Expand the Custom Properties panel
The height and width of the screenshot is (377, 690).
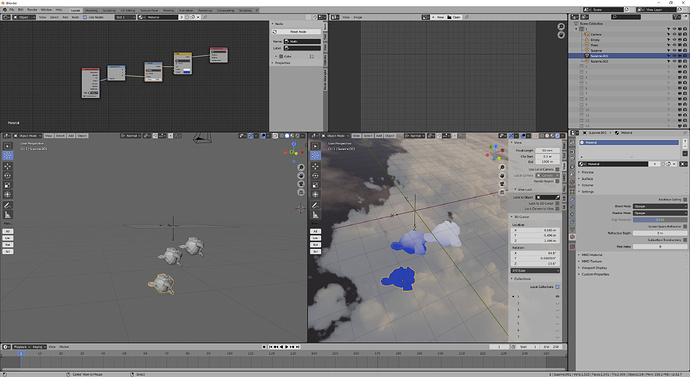coord(595,274)
